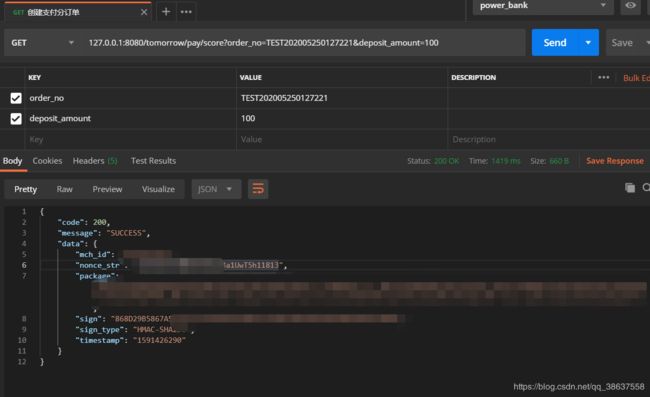Click the VALUE column header
650x397 pixels.
tap(251, 77)
